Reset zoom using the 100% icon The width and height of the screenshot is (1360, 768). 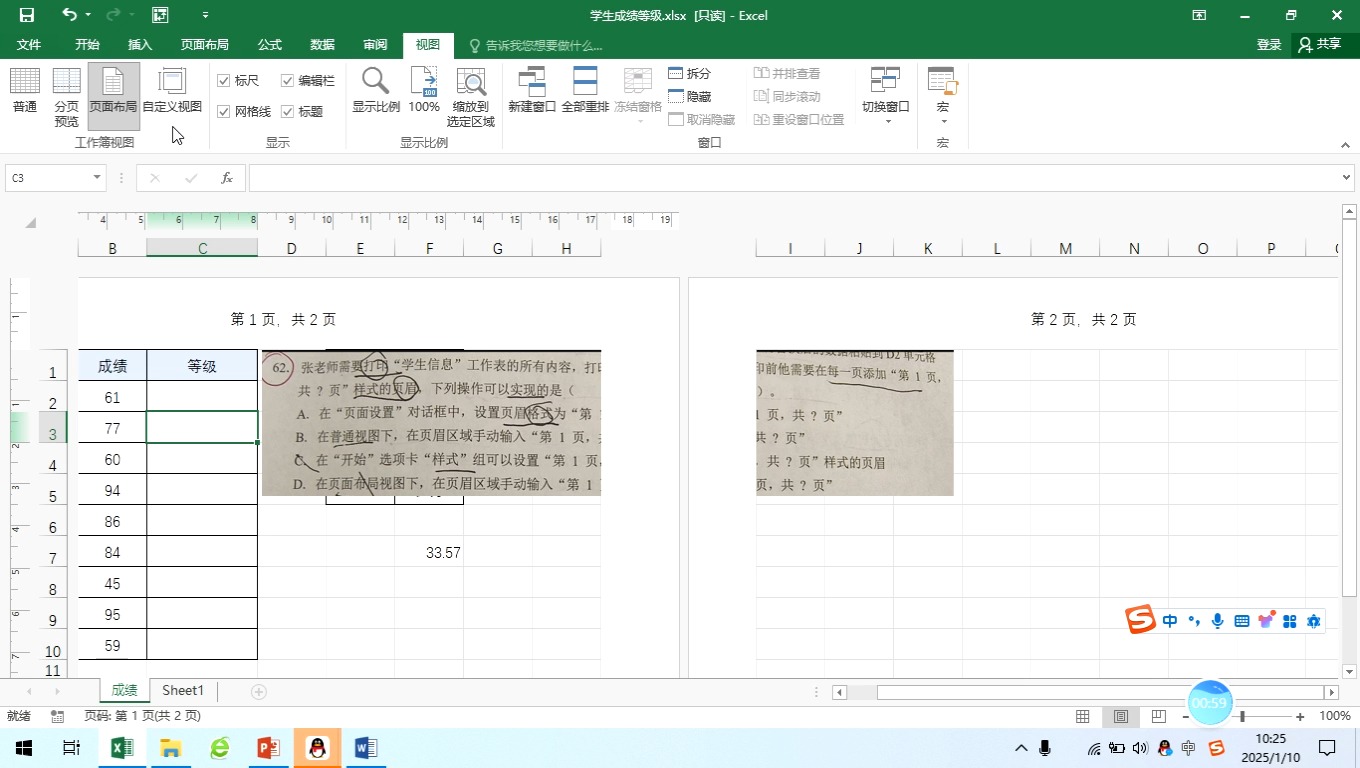[423, 93]
